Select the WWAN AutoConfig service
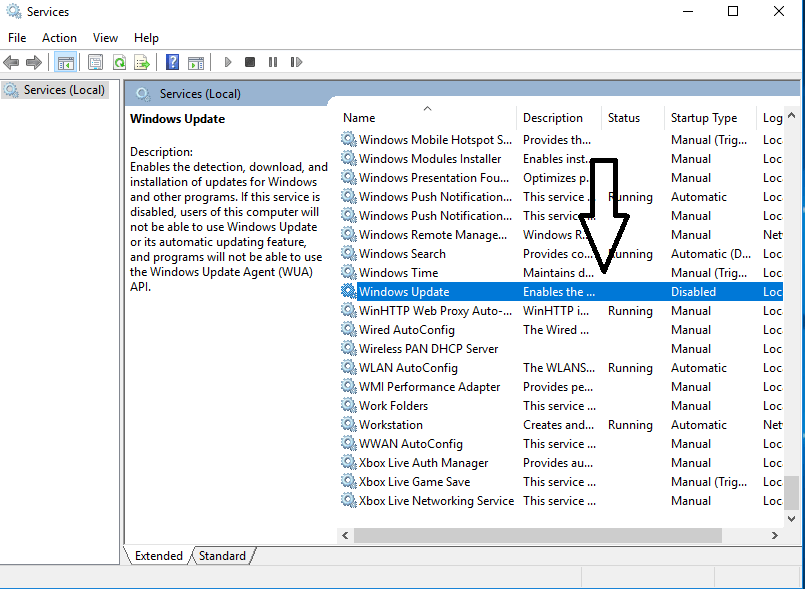Image resolution: width=805 pixels, height=589 pixels. pos(411,444)
